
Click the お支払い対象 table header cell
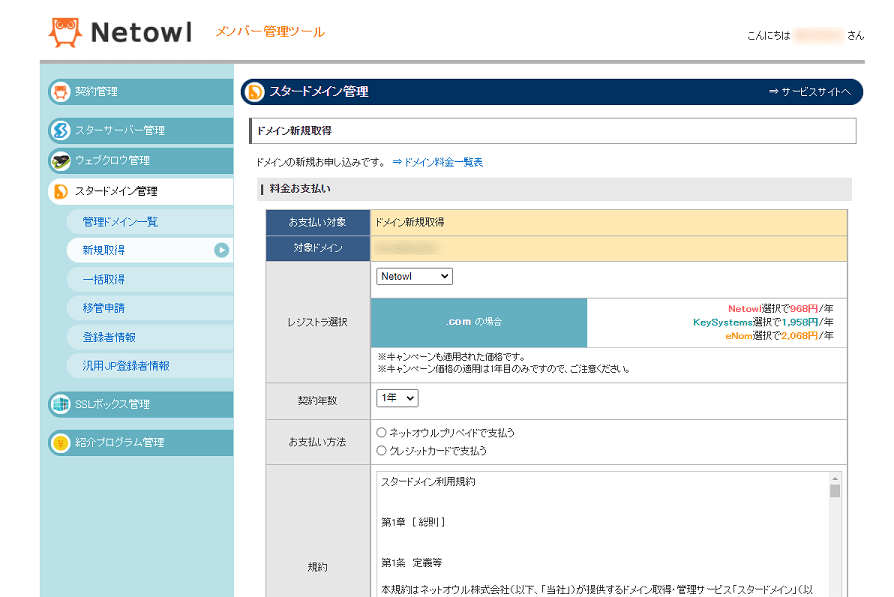click(x=318, y=222)
